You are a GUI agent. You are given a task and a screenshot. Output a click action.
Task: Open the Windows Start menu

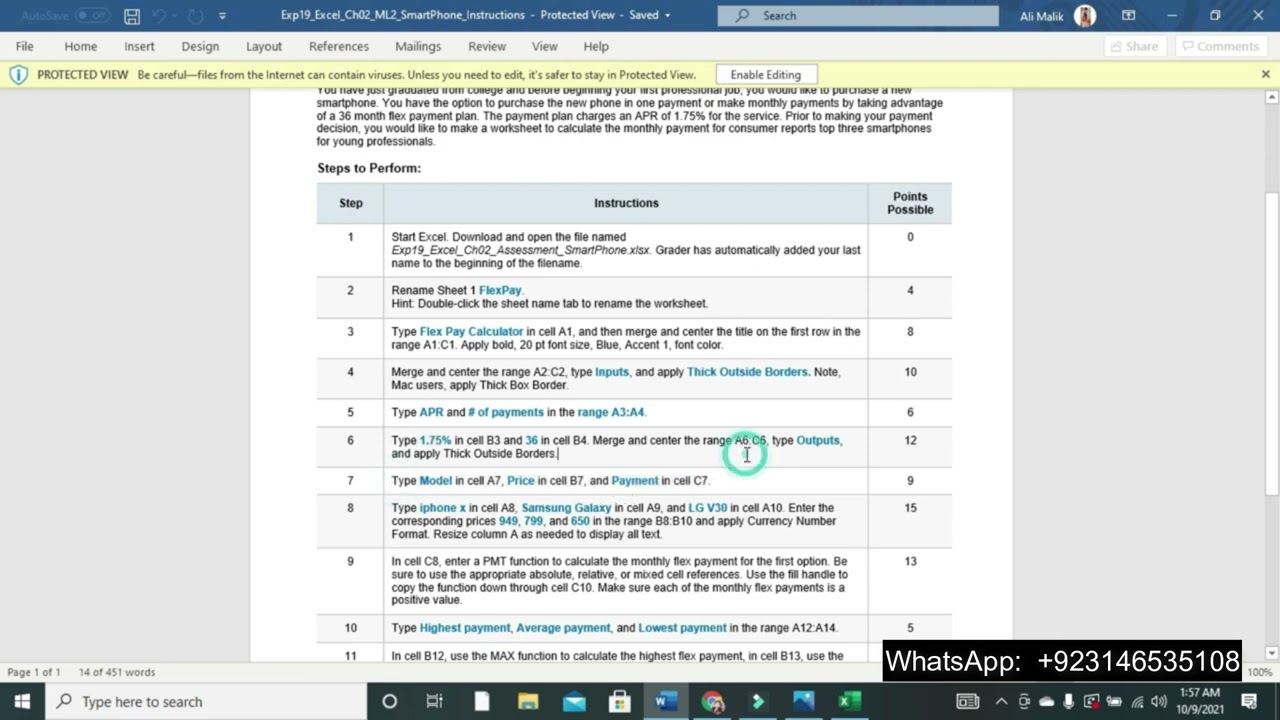[22, 701]
